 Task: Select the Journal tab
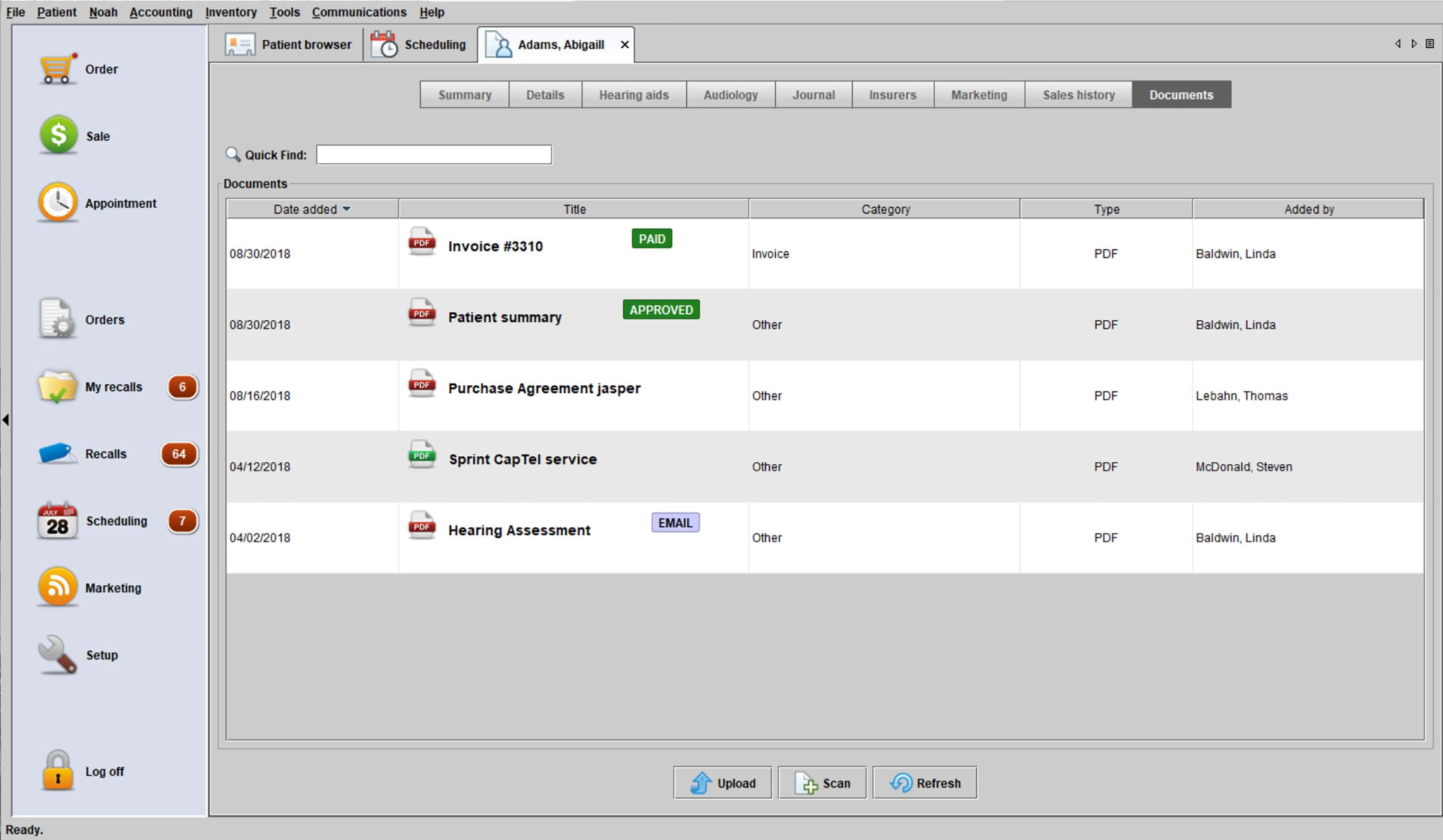click(x=813, y=95)
